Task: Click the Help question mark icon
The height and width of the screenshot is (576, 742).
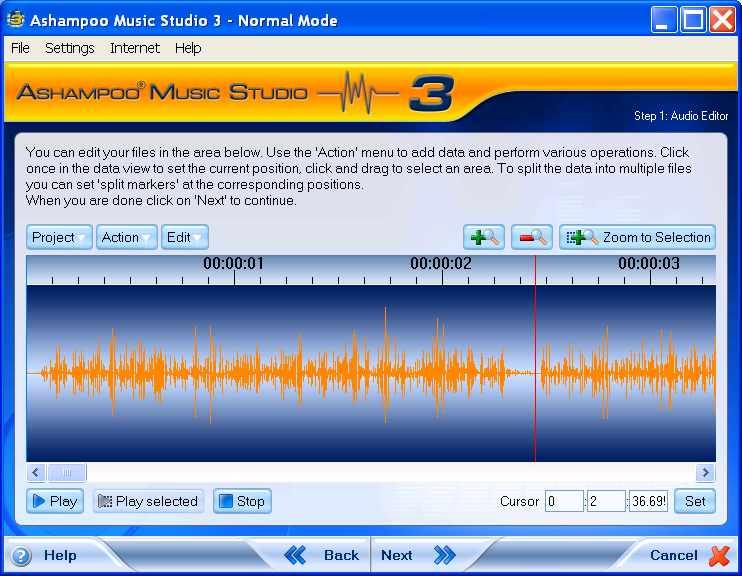Action: pos(21,556)
